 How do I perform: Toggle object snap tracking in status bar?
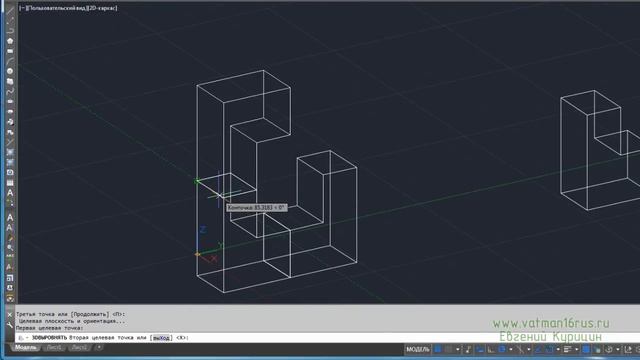pos(538,349)
